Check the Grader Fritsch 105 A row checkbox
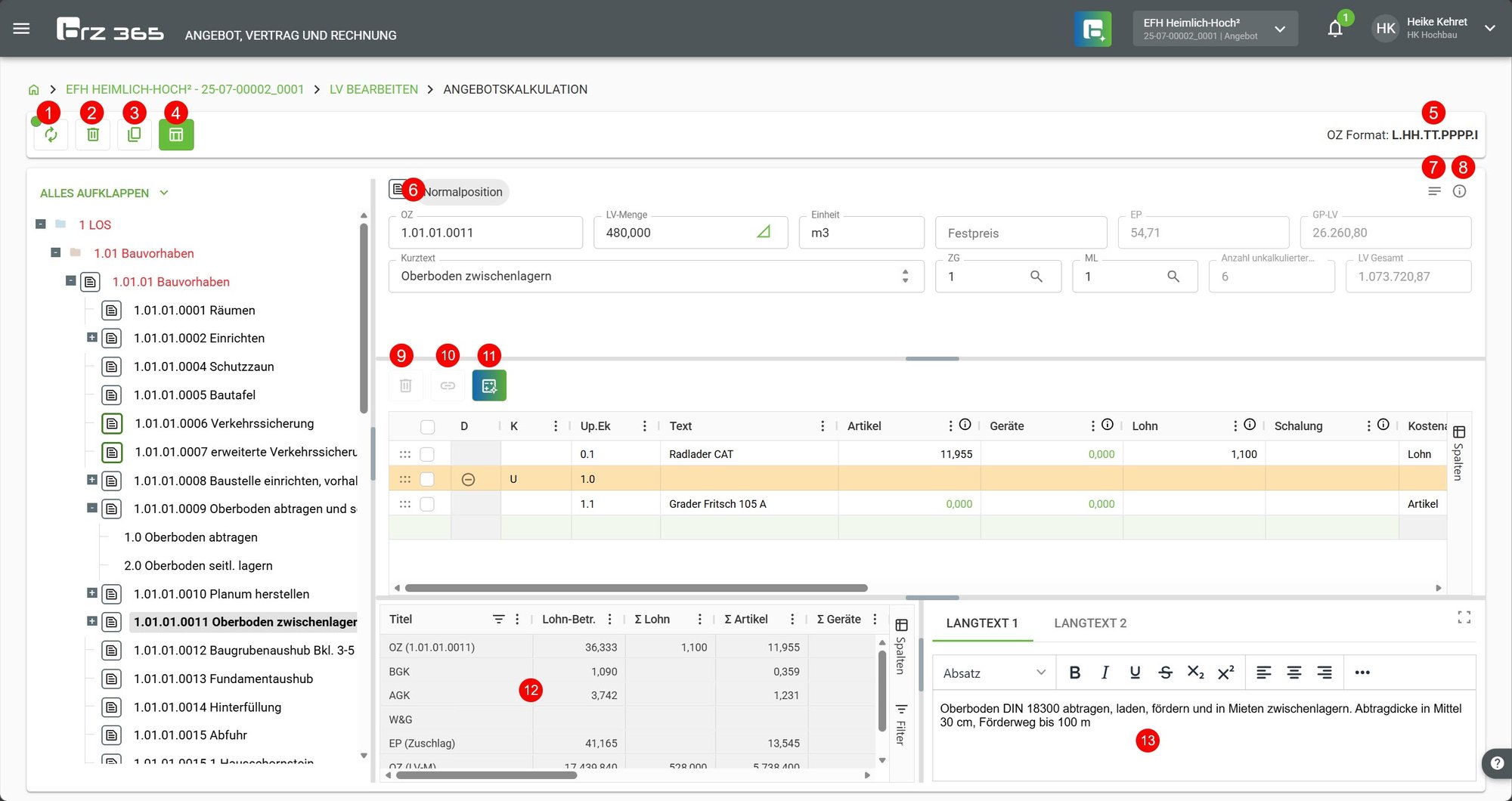Screen dimensions: 1512x801 pyautogui.click(x=427, y=504)
